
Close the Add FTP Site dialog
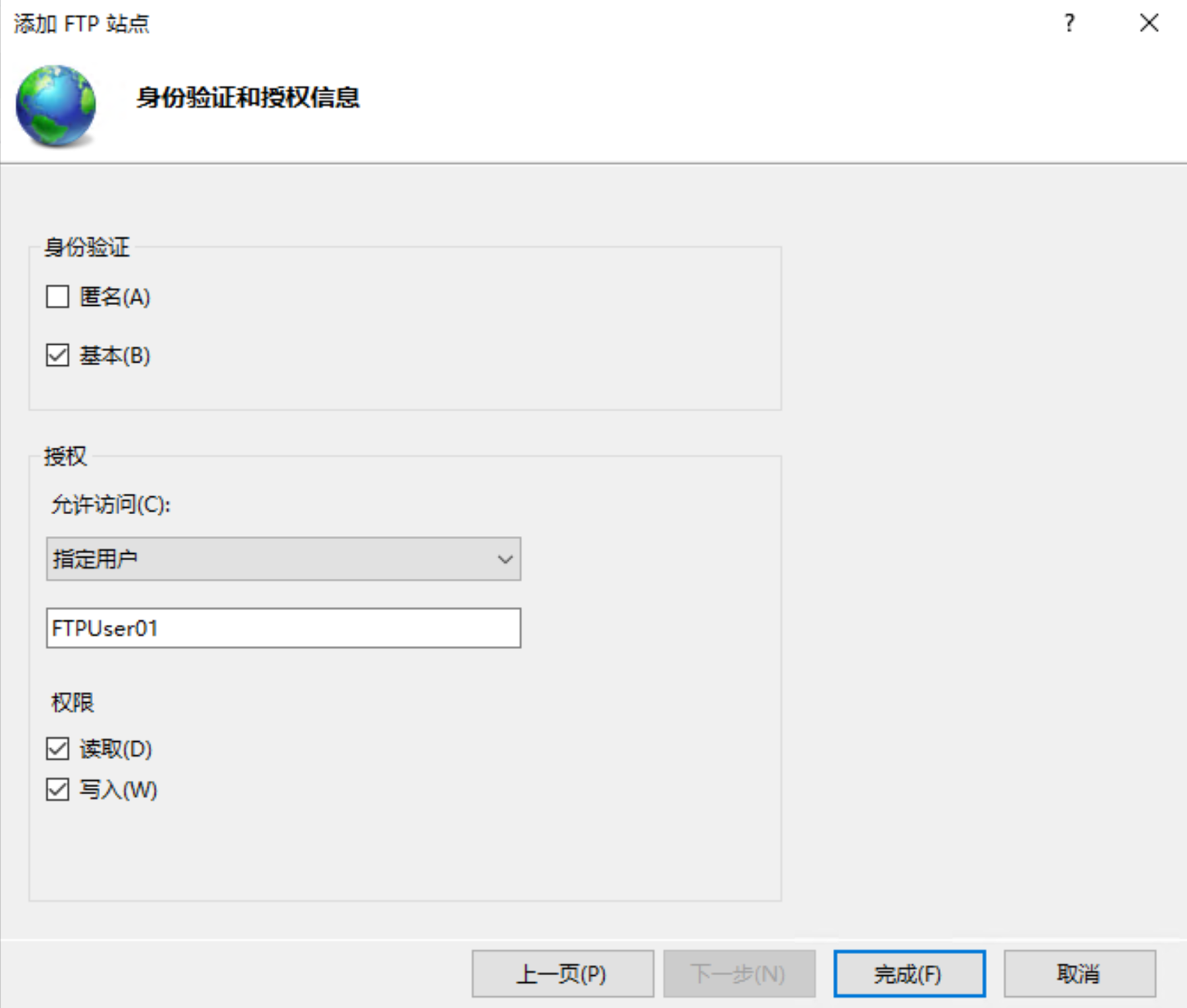coord(1149,24)
